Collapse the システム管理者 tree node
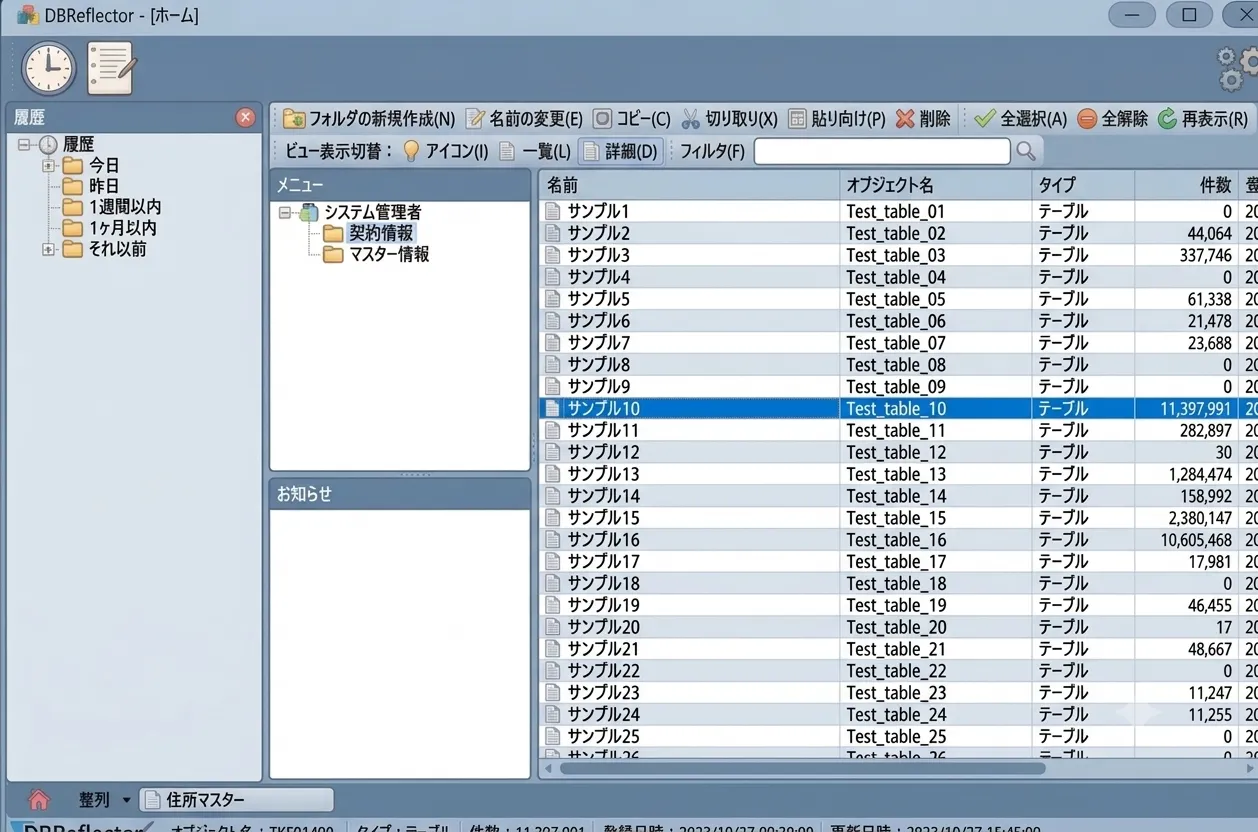 coord(284,212)
